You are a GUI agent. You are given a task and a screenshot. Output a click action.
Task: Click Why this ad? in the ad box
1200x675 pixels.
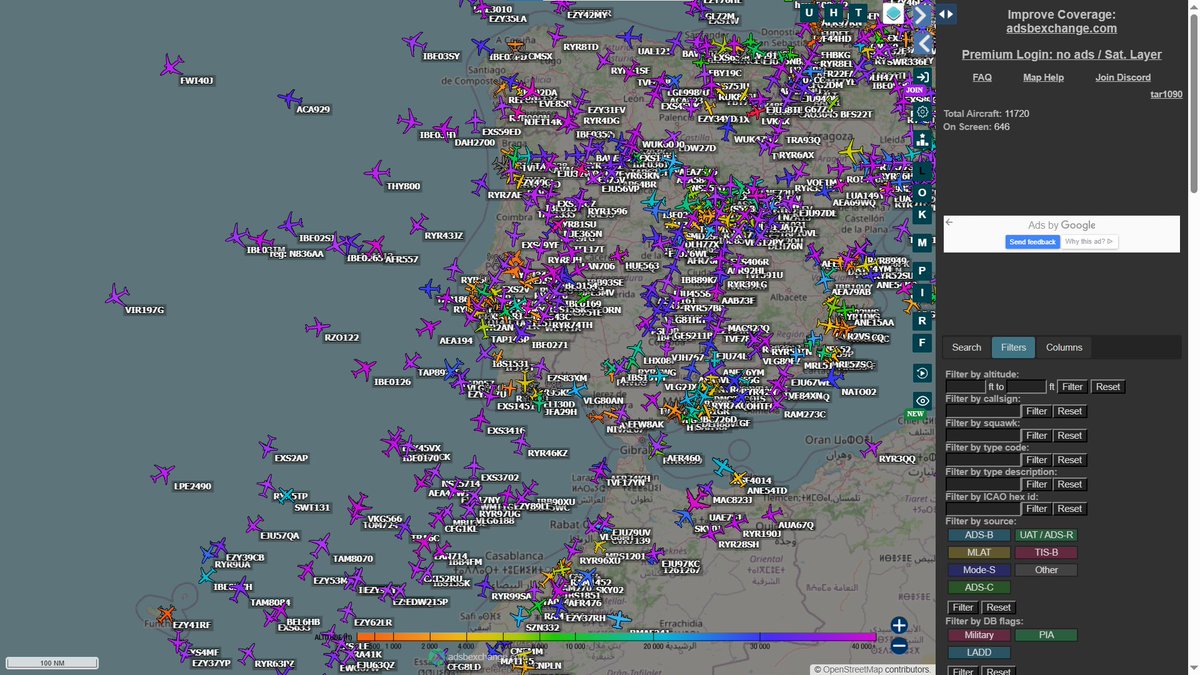[x=1090, y=242]
